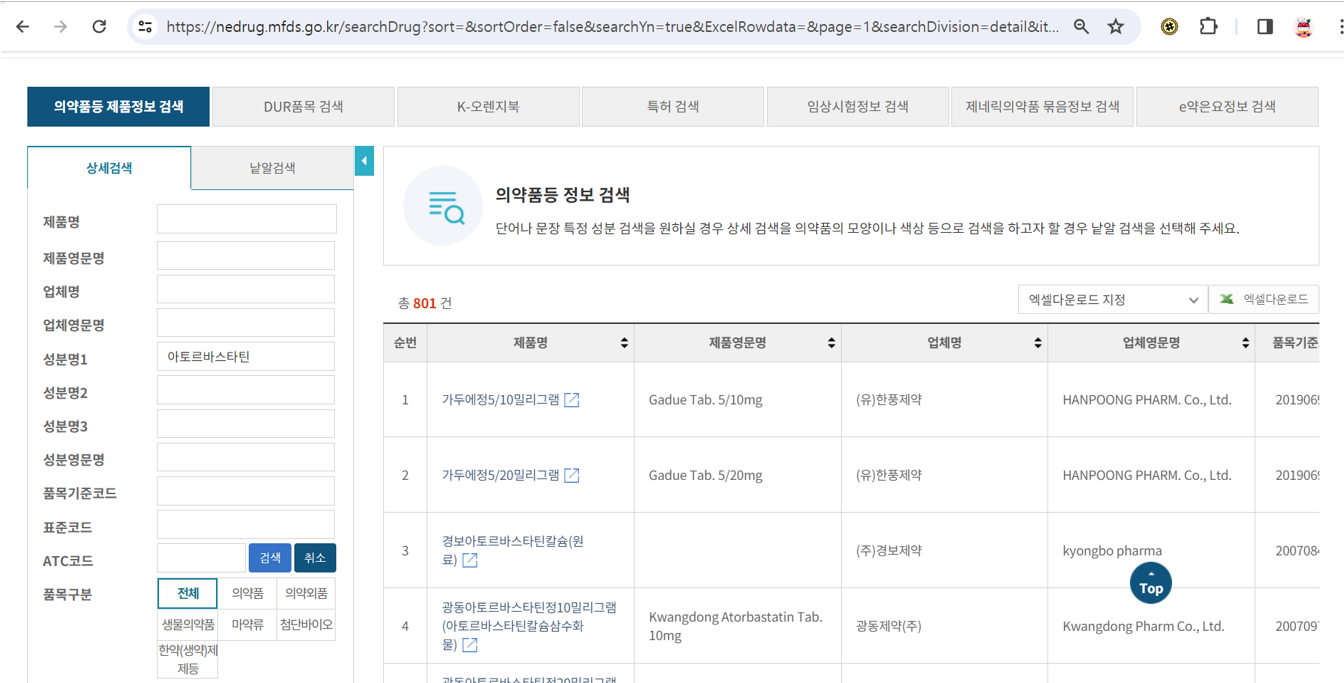The height and width of the screenshot is (683, 1344).
Task: Click the 성분영문명 input field
Action: 246,458
